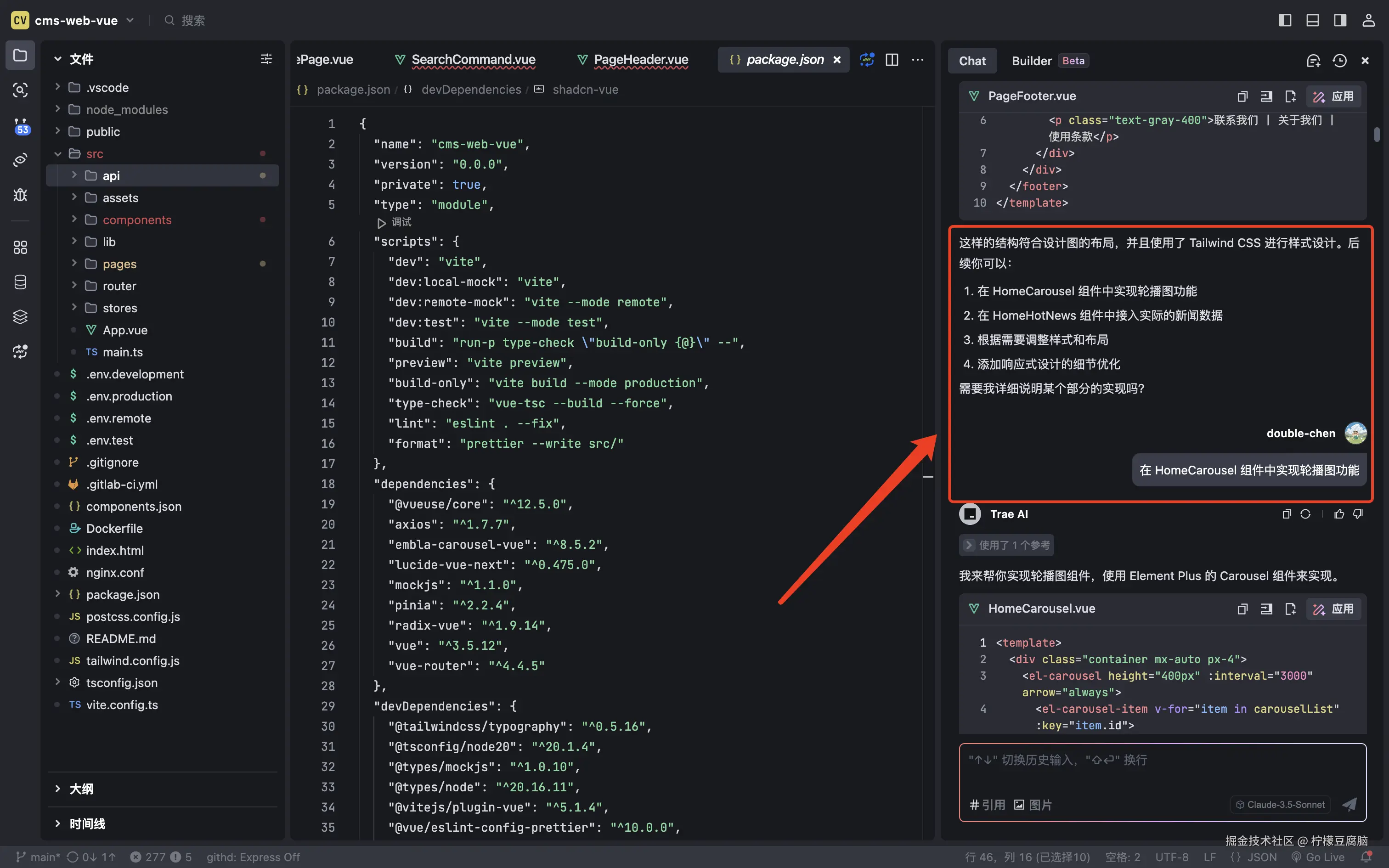Split the editor with the split icon
Screen dimensions: 1389x868
pos(892,60)
